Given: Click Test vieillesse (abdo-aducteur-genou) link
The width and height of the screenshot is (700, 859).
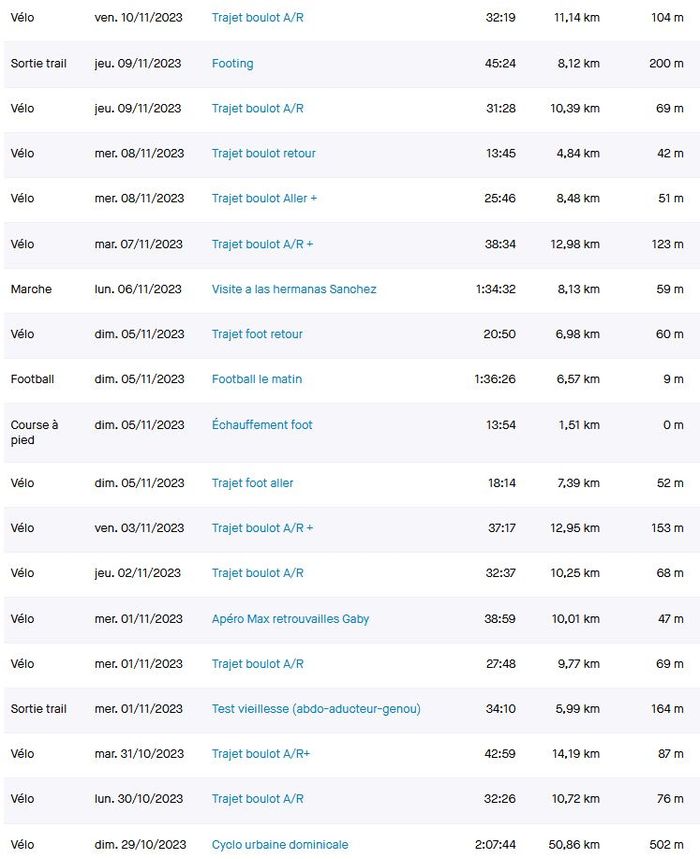Looking at the screenshot, I should [x=316, y=709].
